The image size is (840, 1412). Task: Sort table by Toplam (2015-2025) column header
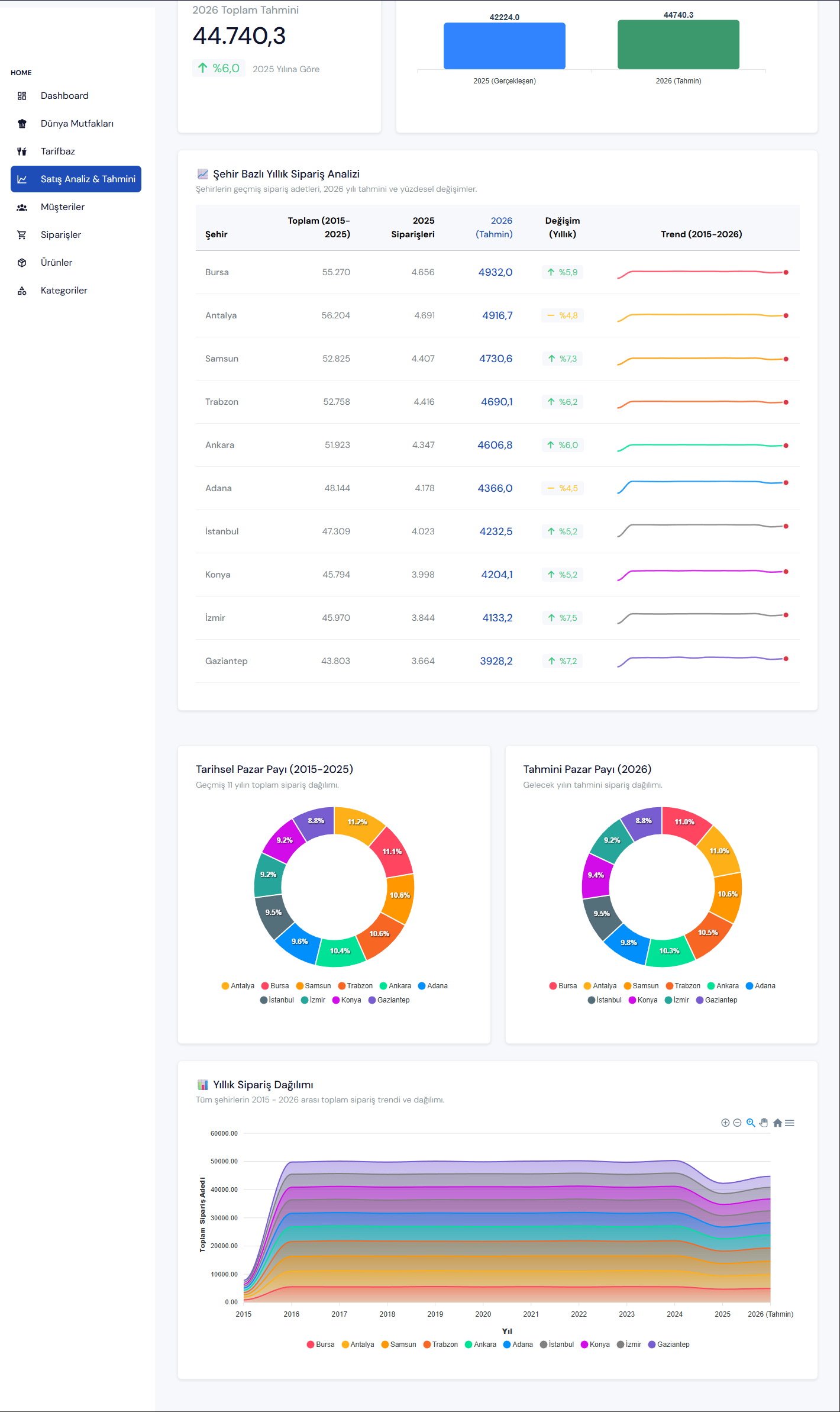[319, 227]
